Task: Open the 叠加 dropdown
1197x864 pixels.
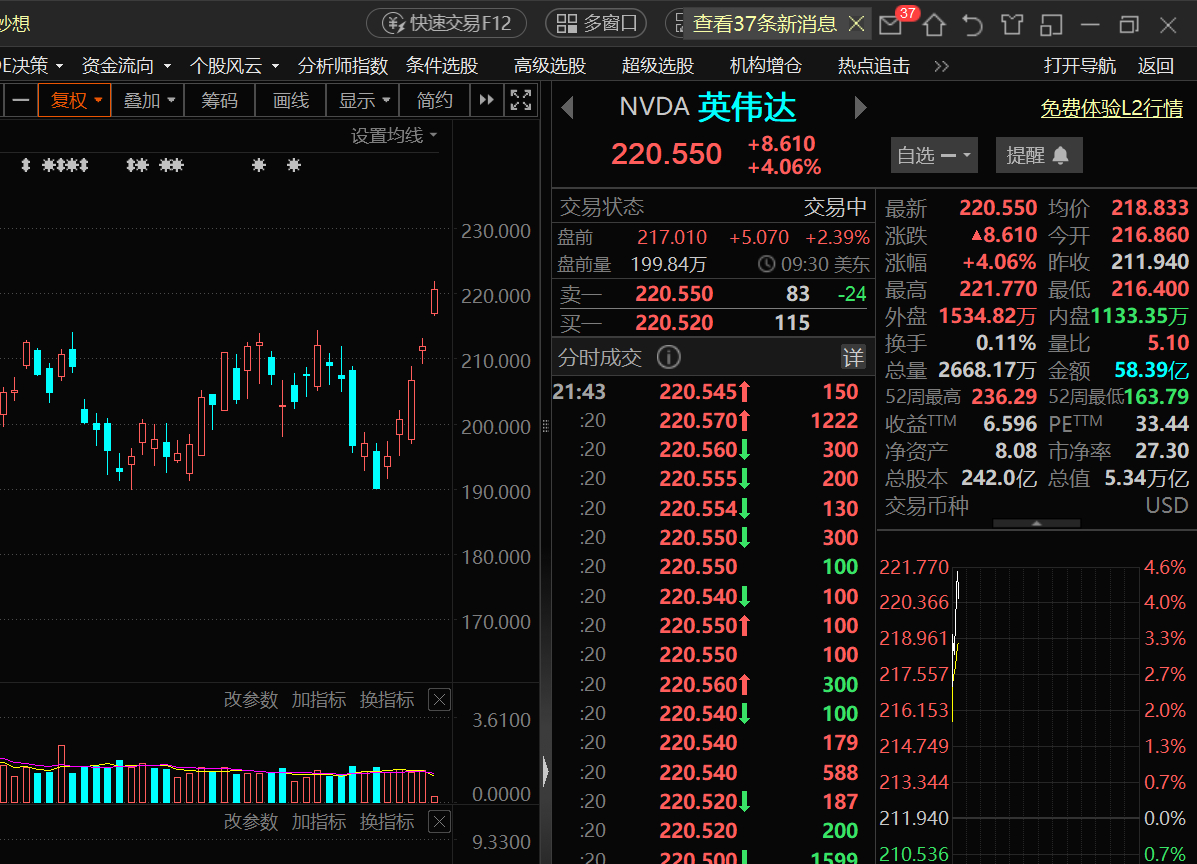Action: click(149, 100)
